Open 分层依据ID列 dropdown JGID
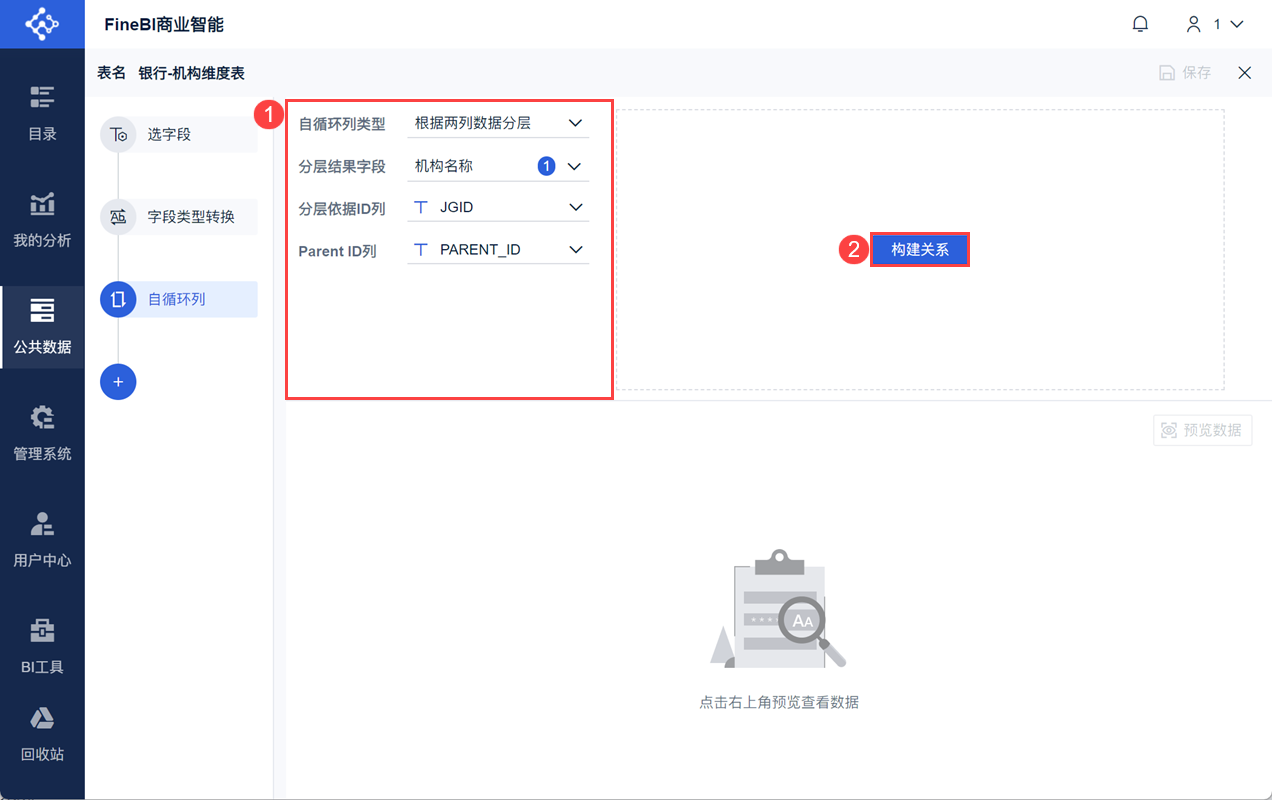Image resolution: width=1272 pixels, height=800 pixels. click(498, 207)
